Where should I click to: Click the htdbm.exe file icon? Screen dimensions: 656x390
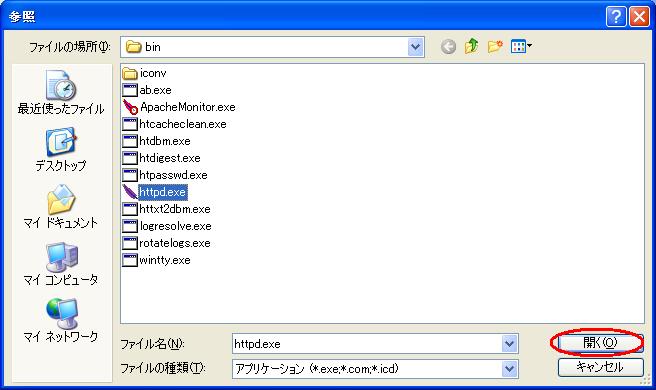130,141
